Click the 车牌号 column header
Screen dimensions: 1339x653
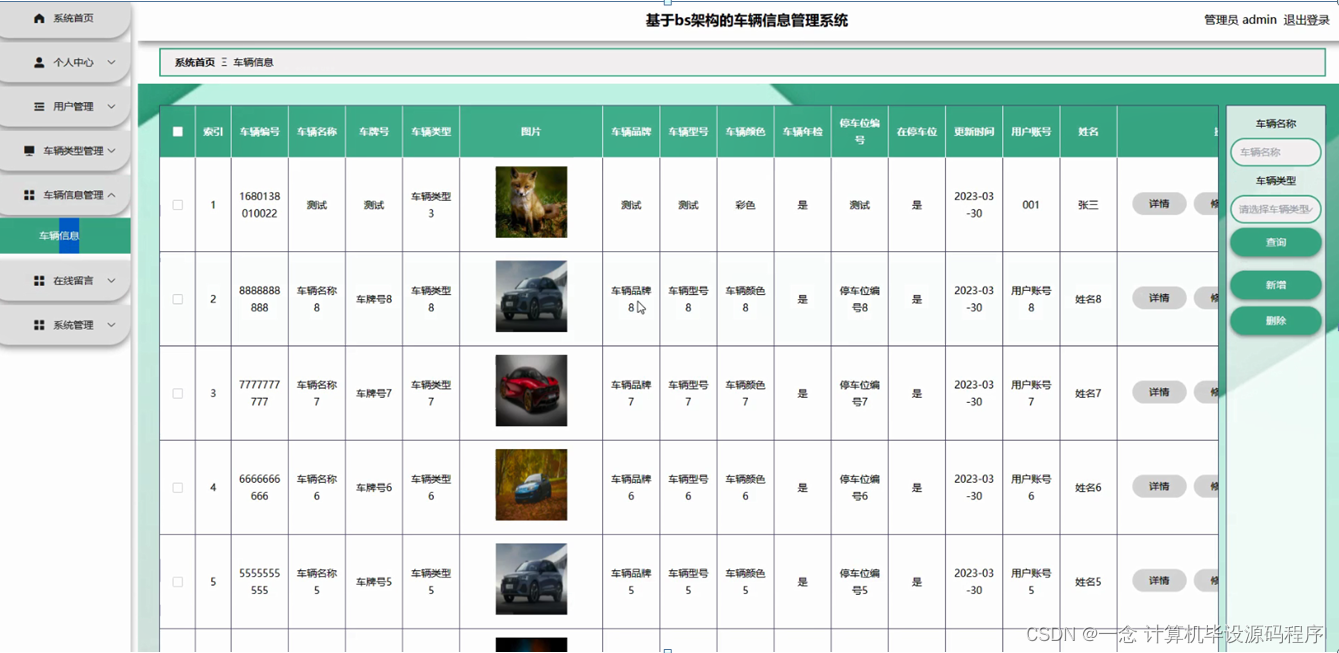pos(374,132)
